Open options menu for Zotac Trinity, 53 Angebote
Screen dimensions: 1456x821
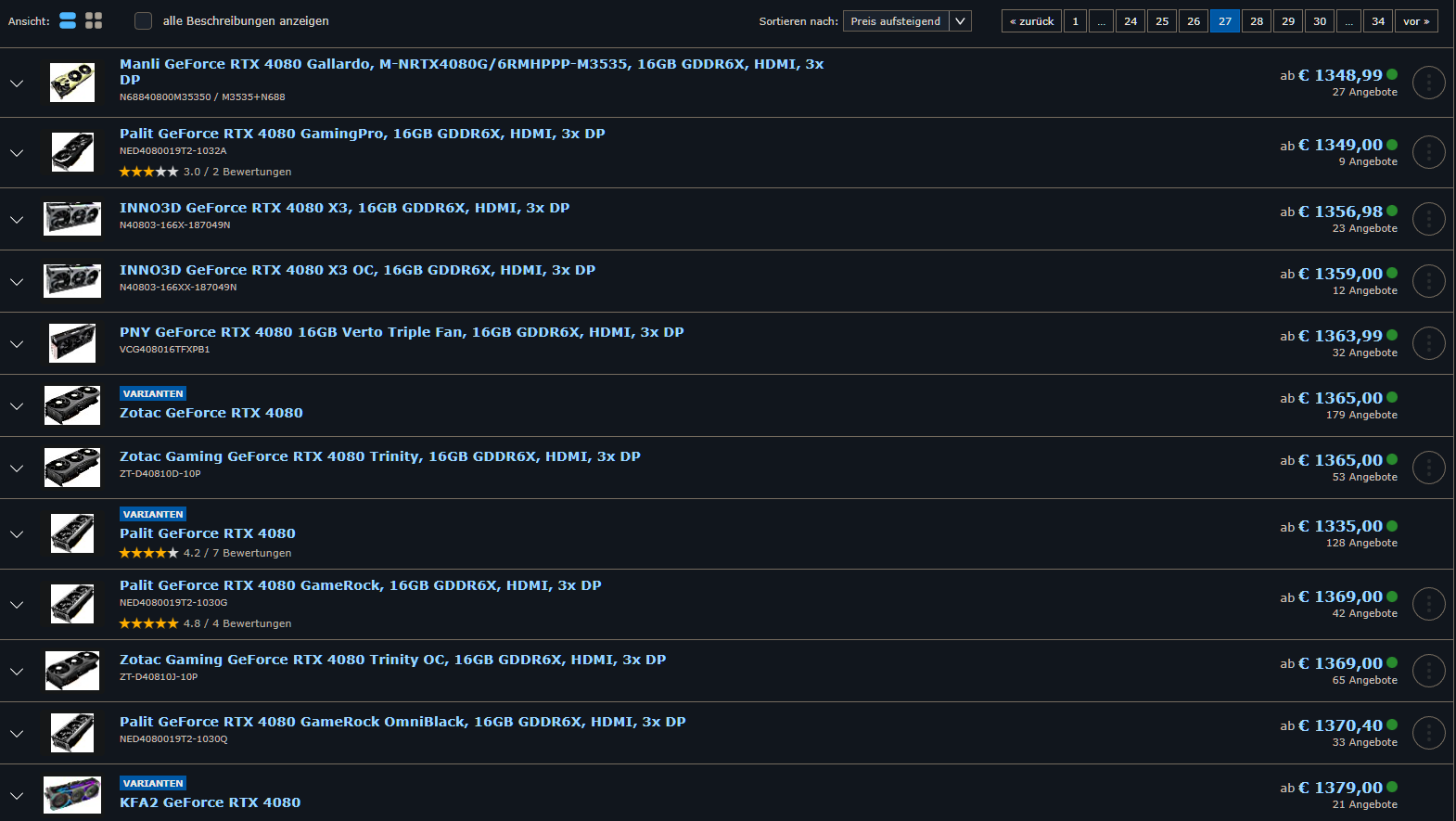pos(1428,468)
